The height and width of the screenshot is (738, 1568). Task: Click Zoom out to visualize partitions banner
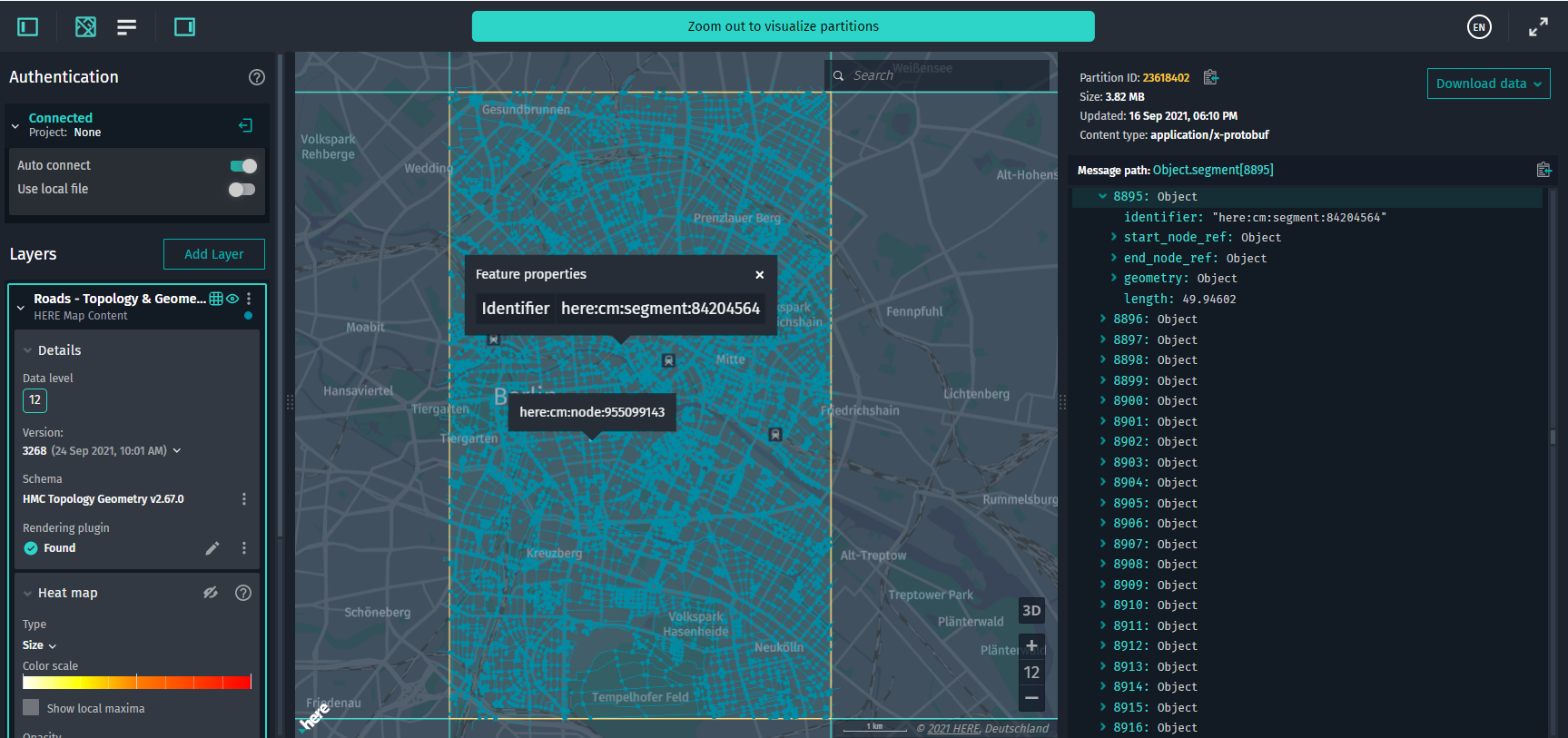coord(783,26)
